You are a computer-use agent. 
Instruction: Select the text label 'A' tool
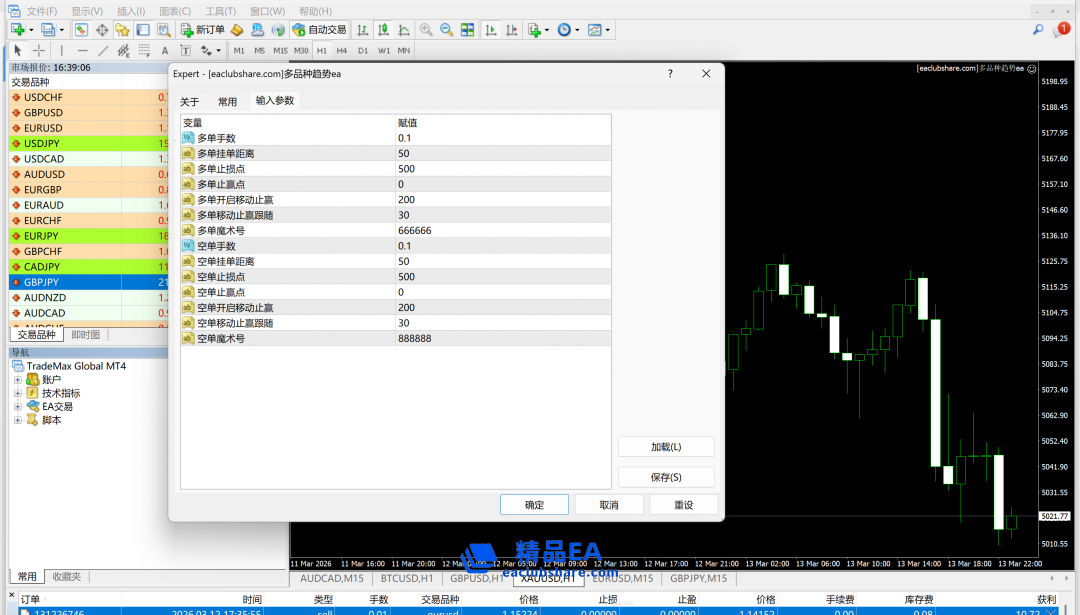(x=165, y=50)
